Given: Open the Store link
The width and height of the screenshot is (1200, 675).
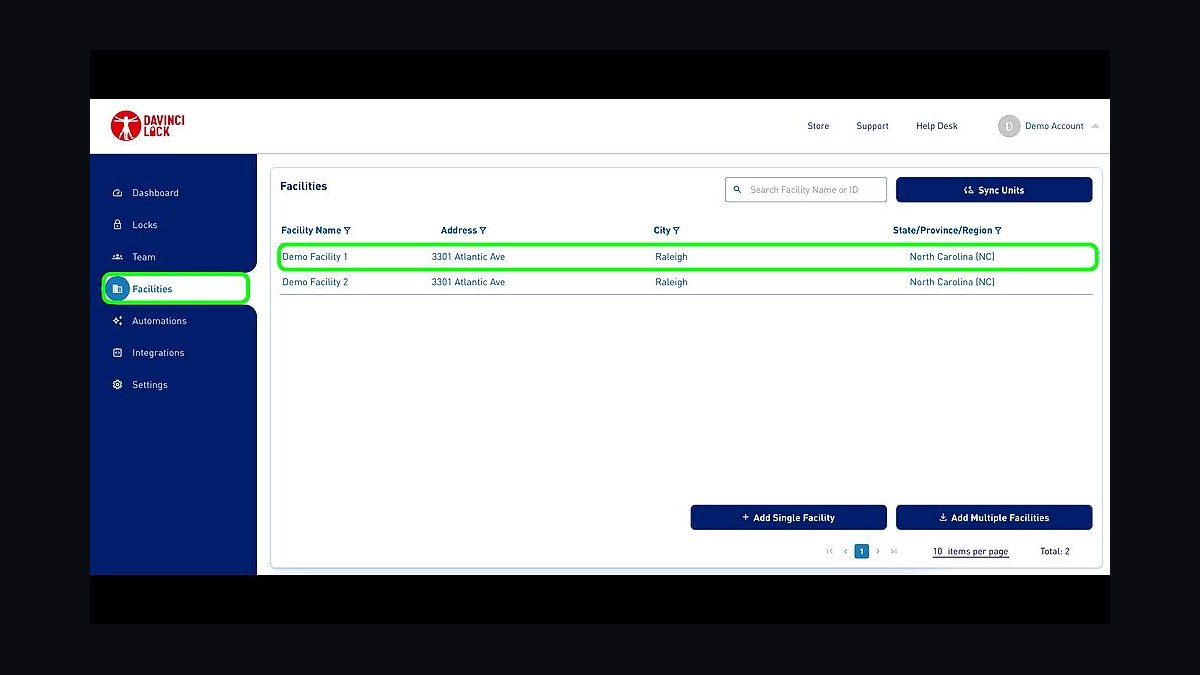Looking at the screenshot, I should click(818, 126).
